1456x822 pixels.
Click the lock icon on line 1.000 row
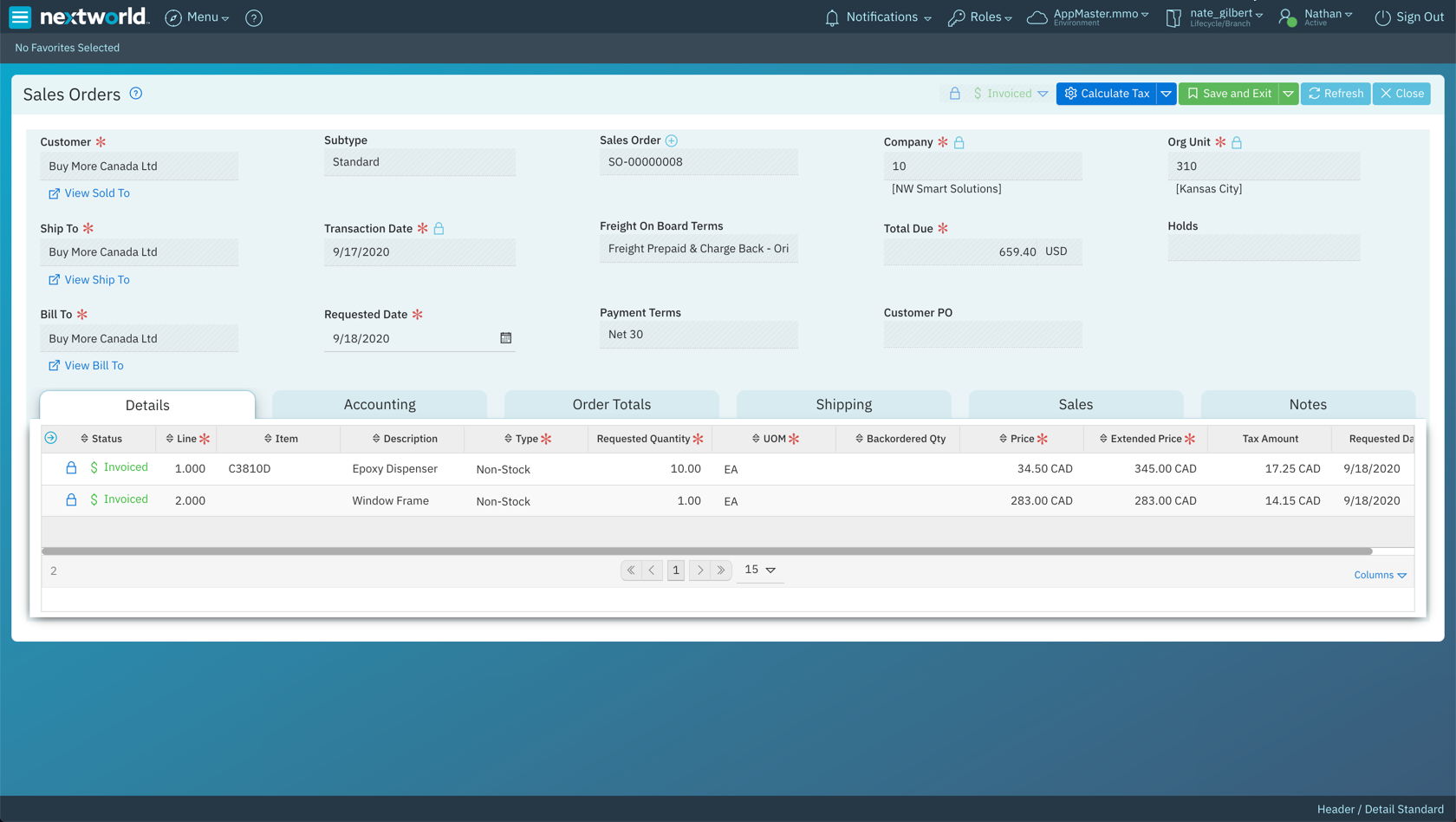pyautogui.click(x=71, y=467)
